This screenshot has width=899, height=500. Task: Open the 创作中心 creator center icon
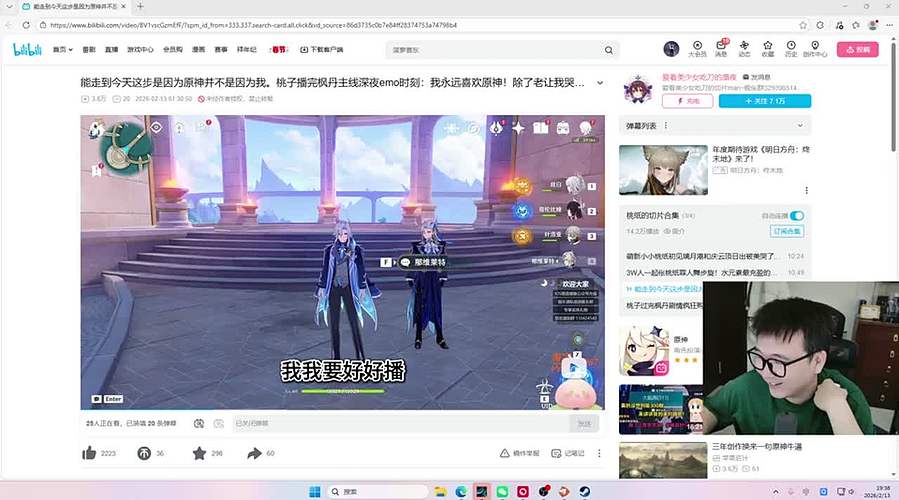pyautogui.click(x=815, y=49)
